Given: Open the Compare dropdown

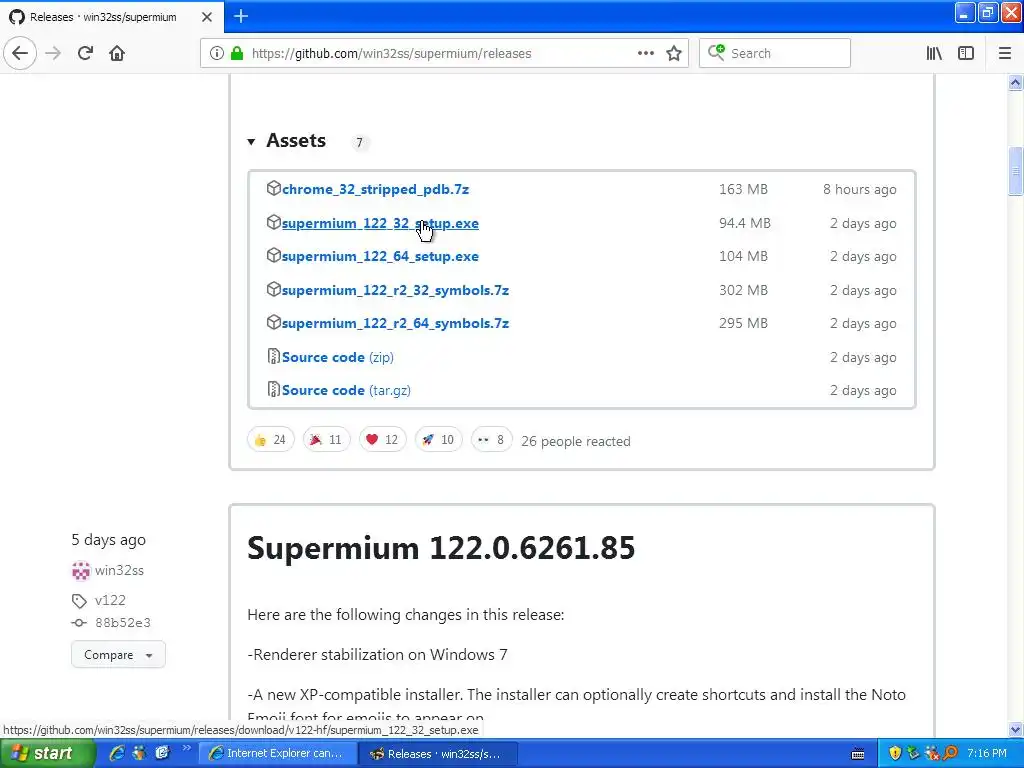Looking at the screenshot, I should pos(118,655).
